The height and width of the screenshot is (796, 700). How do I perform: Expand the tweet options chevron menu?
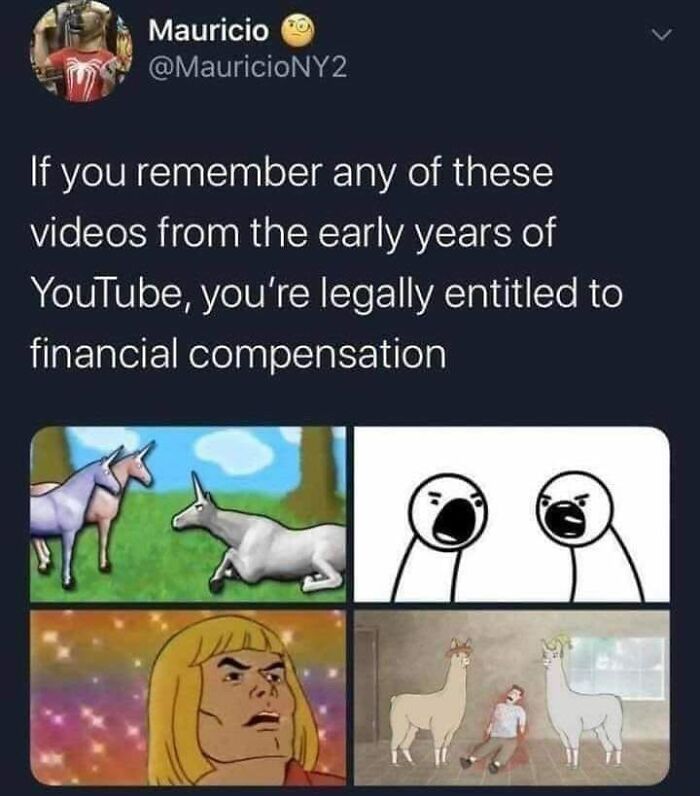click(x=661, y=35)
